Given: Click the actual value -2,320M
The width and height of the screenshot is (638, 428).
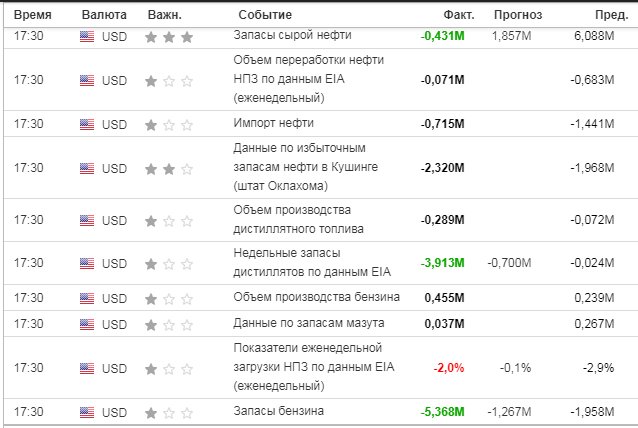Looking at the screenshot, I should coord(442,168).
